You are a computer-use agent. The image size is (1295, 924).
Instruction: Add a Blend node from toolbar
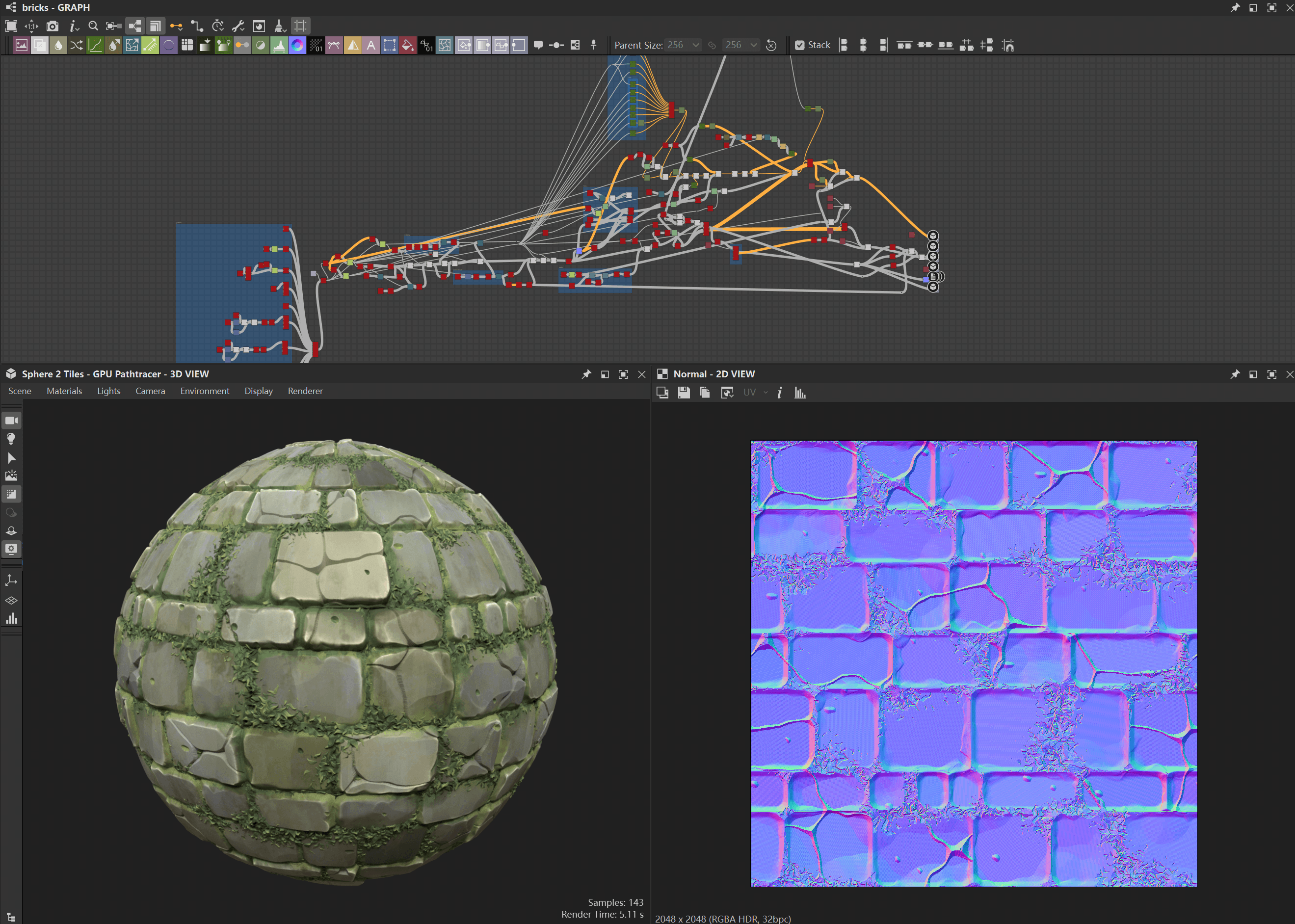[40, 46]
